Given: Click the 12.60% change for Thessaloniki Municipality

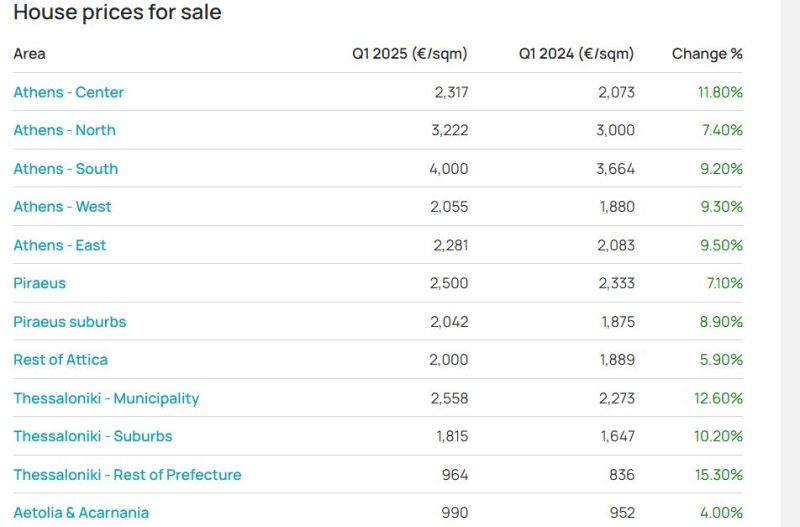Looking at the screenshot, I should click(x=718, y=398).
